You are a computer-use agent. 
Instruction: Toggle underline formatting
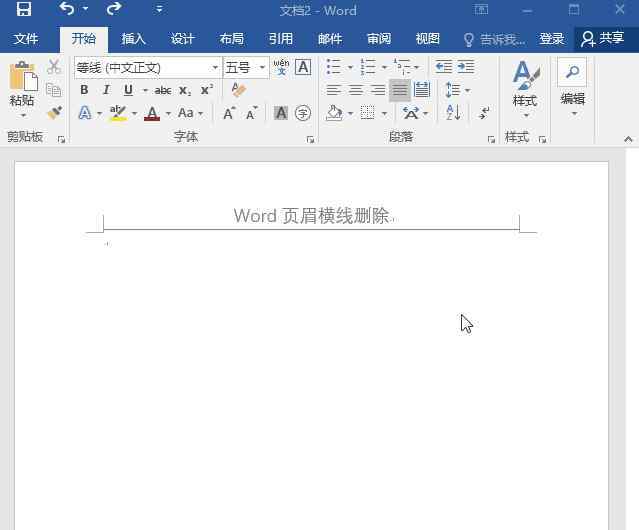128,90
